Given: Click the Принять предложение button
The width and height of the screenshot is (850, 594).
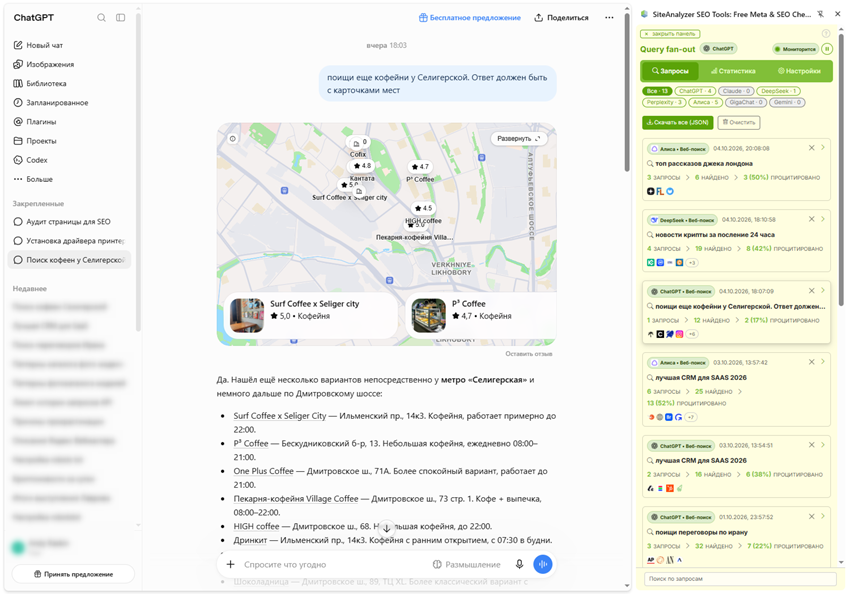Looking at the screenshot, I should (73, 574).
